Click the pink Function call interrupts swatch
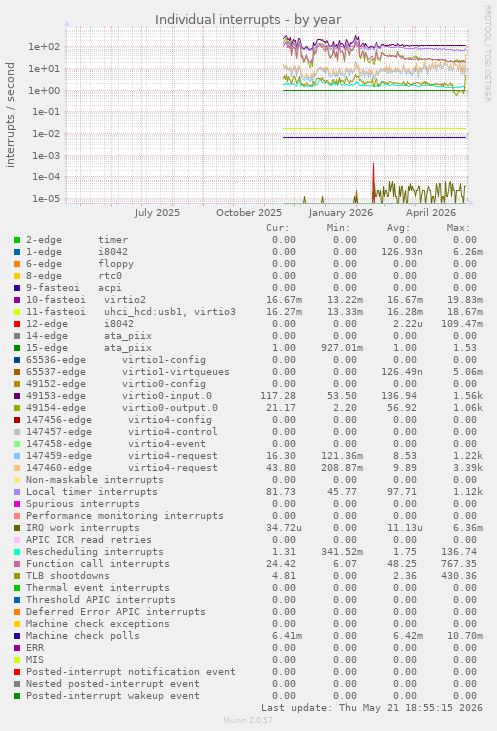This screenshot has width=497, height=731. point(17,564)
